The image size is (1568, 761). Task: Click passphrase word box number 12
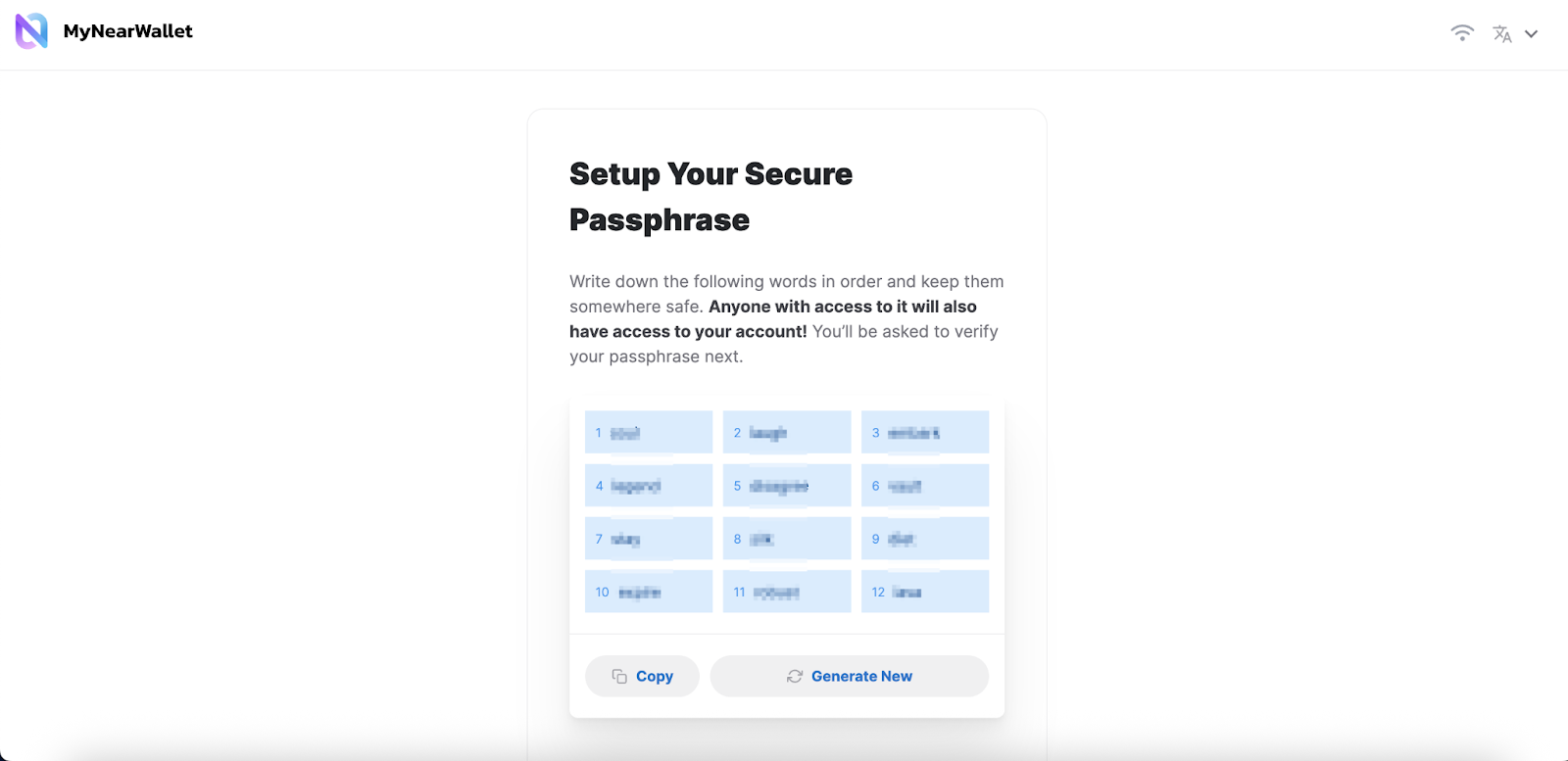coord(925,592)
